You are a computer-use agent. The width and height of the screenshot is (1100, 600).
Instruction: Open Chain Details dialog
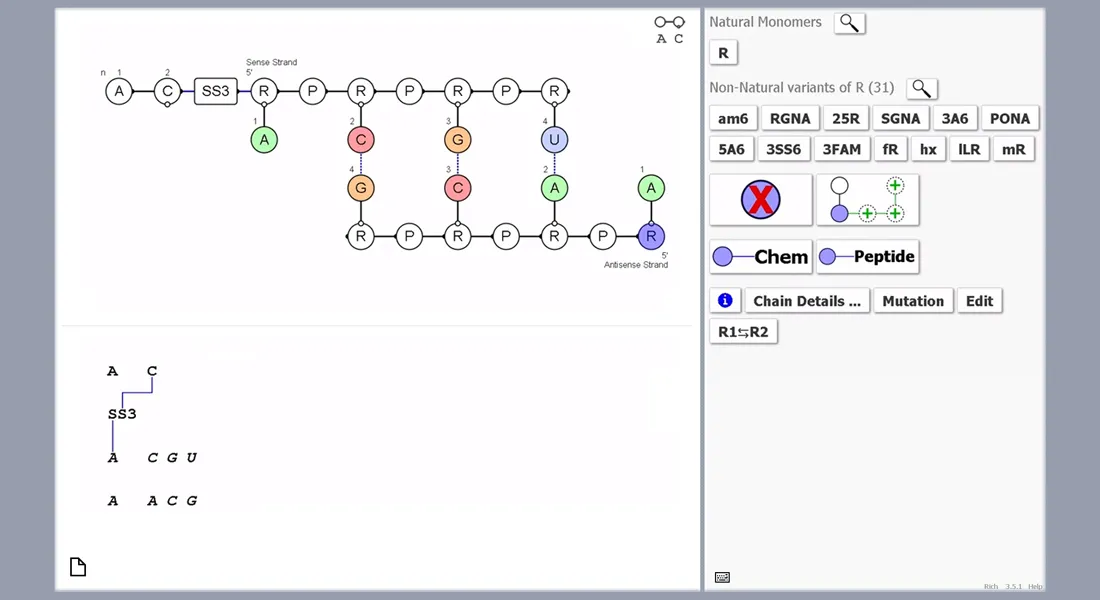(806, 301)
